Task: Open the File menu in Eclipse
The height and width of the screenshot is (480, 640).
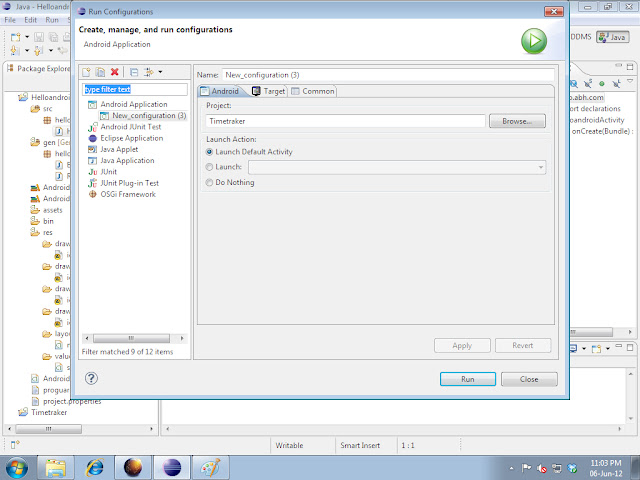Action: pos(10,20)
